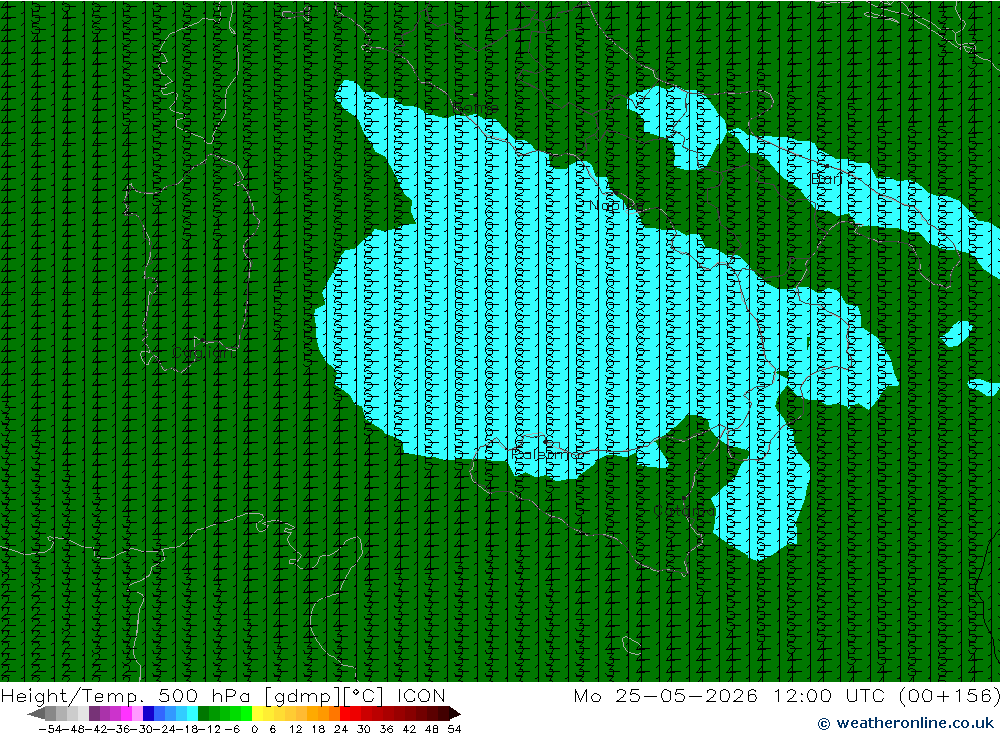Click the '0' value under the legend
1000x733 pixels.
pos(254,729)
